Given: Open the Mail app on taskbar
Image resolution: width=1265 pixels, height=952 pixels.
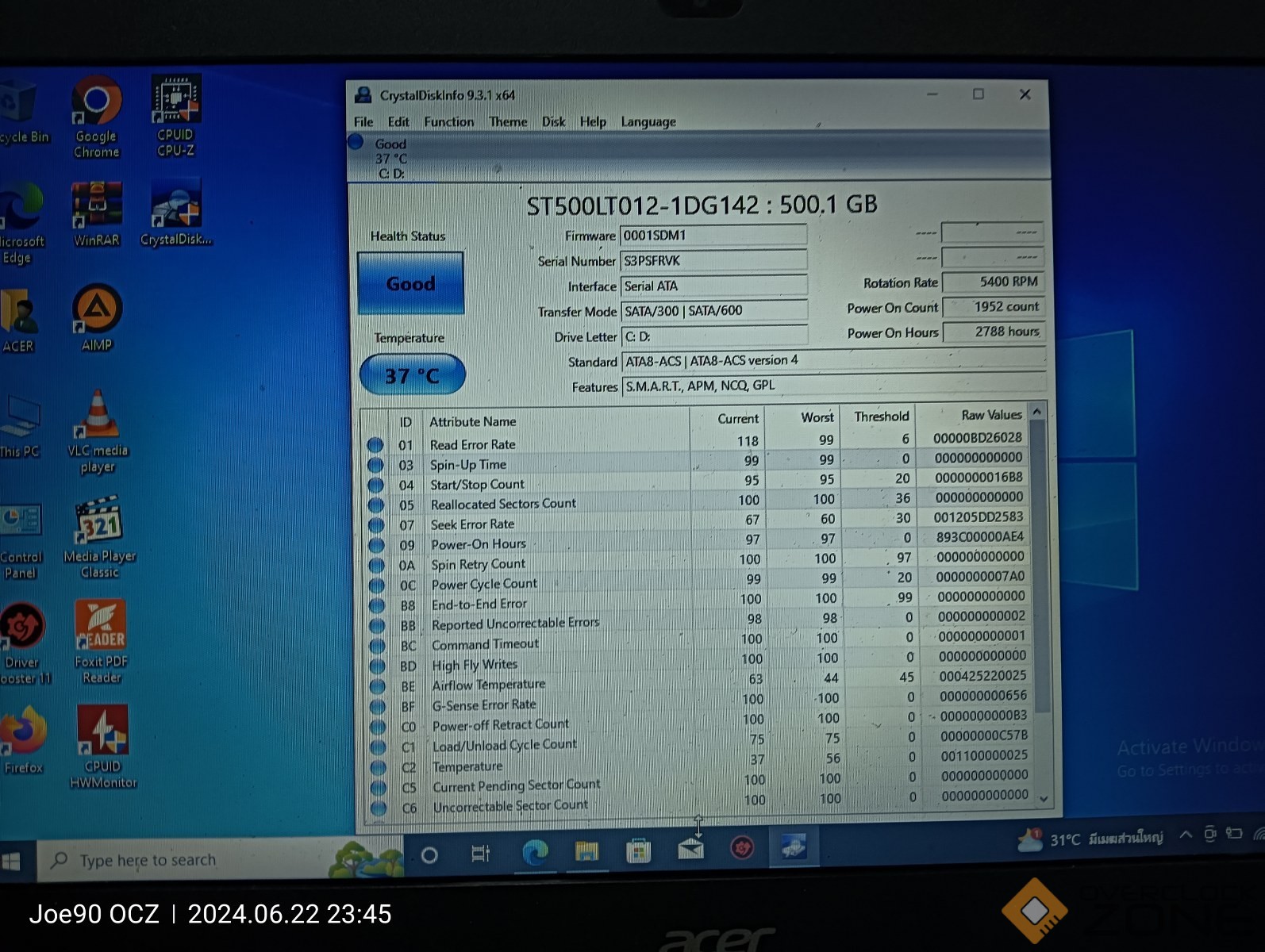Looking at the screenshot, I should 690,850.
